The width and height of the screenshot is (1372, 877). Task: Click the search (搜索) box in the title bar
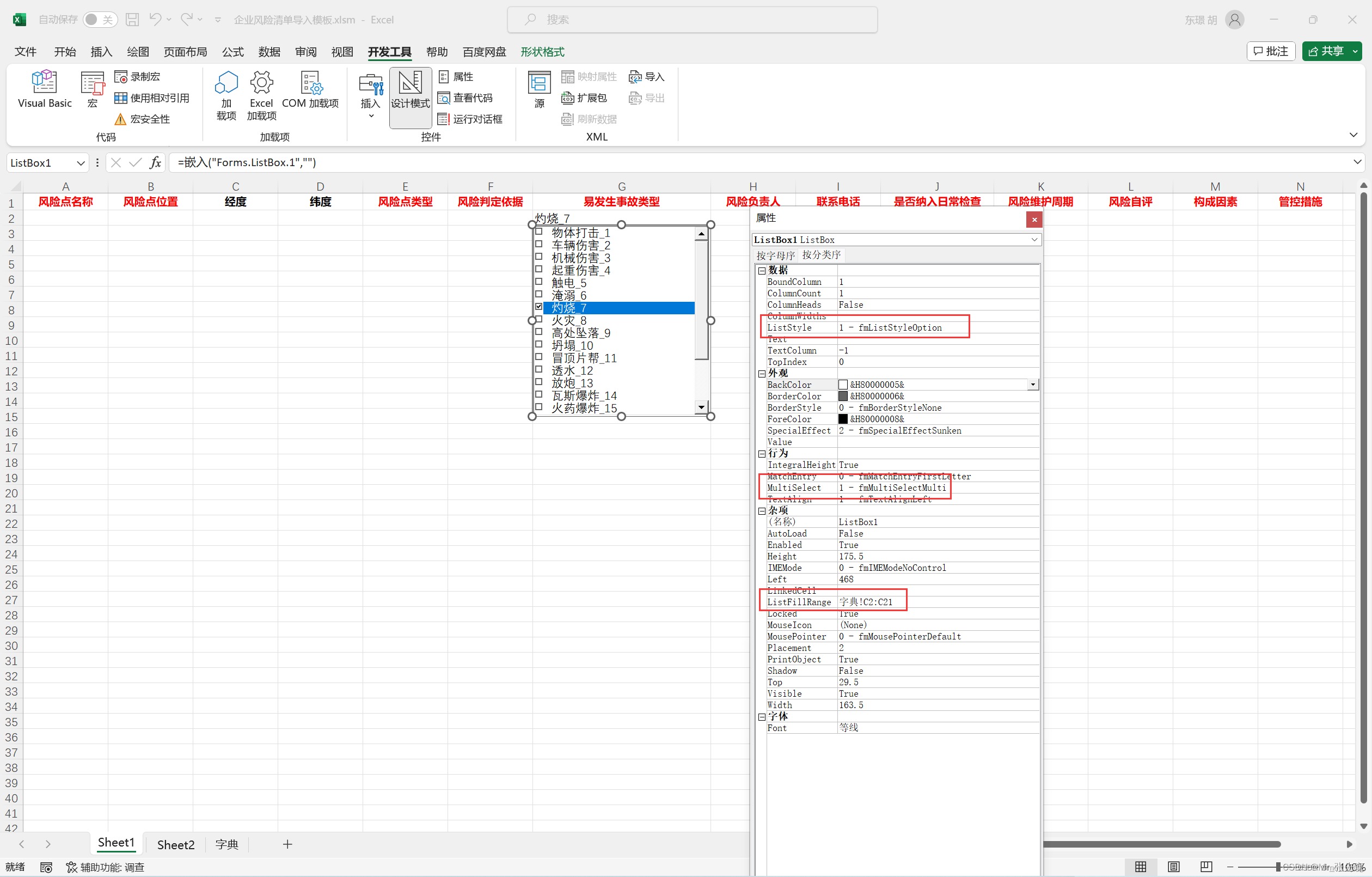pyautogui.click(x=691, y=20)
